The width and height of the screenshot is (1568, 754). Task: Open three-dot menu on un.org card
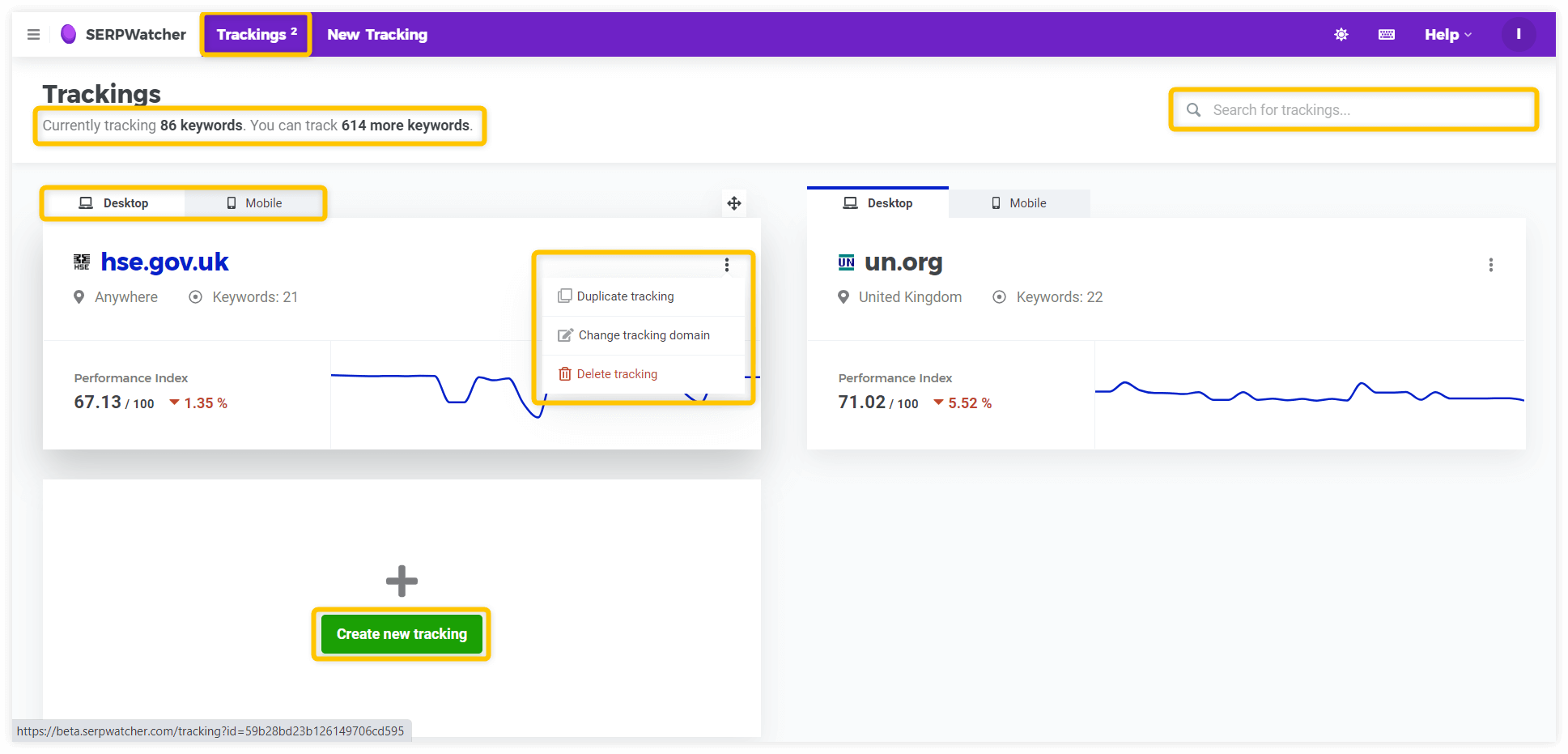coord(1490,265)
